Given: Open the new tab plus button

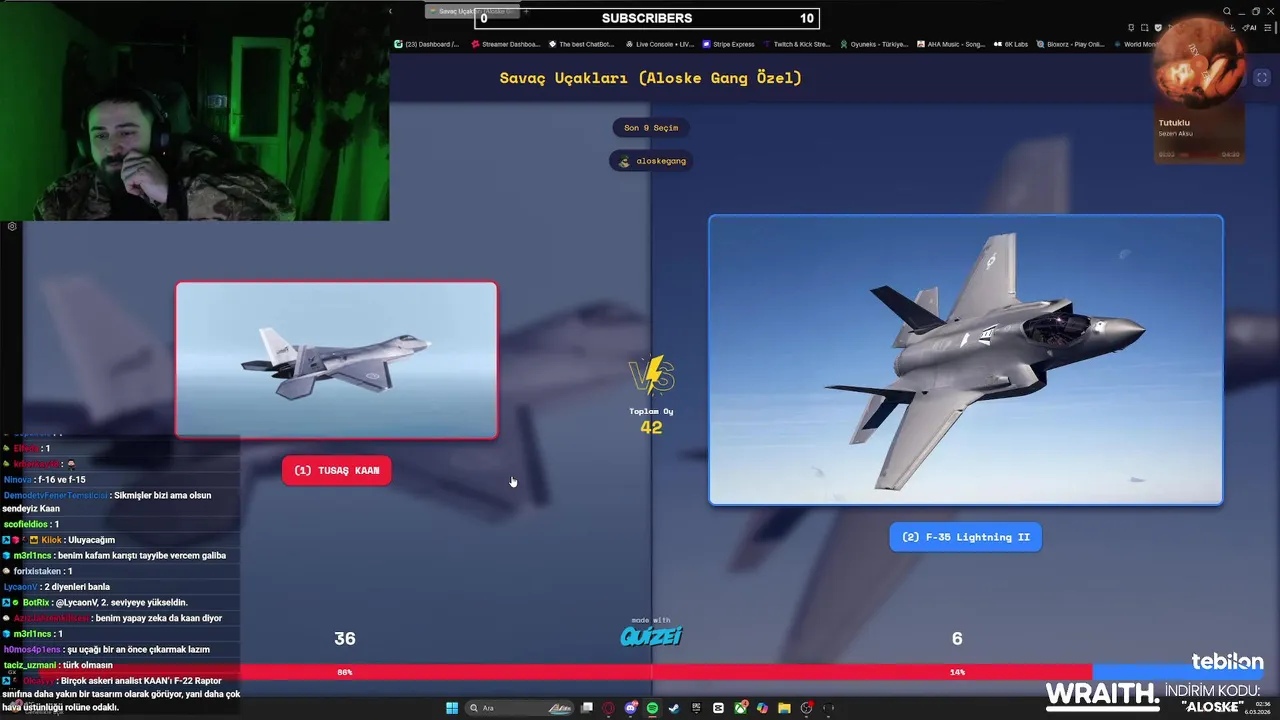Looking at the screenshot, I should (526, 11).
